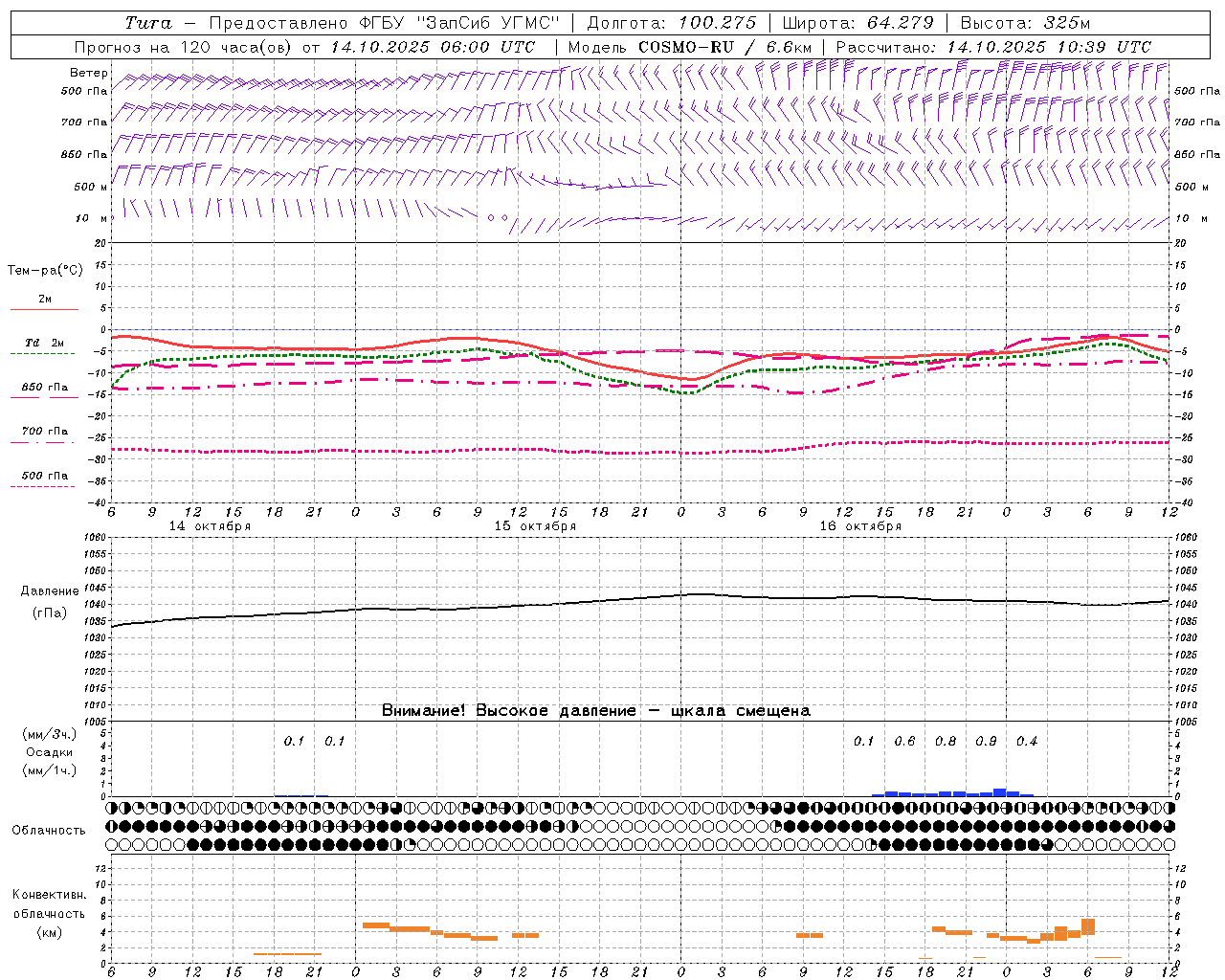Click the date label "16 октября"
The width and height of the screenshot is (1225, 980).
click(860, 526)
